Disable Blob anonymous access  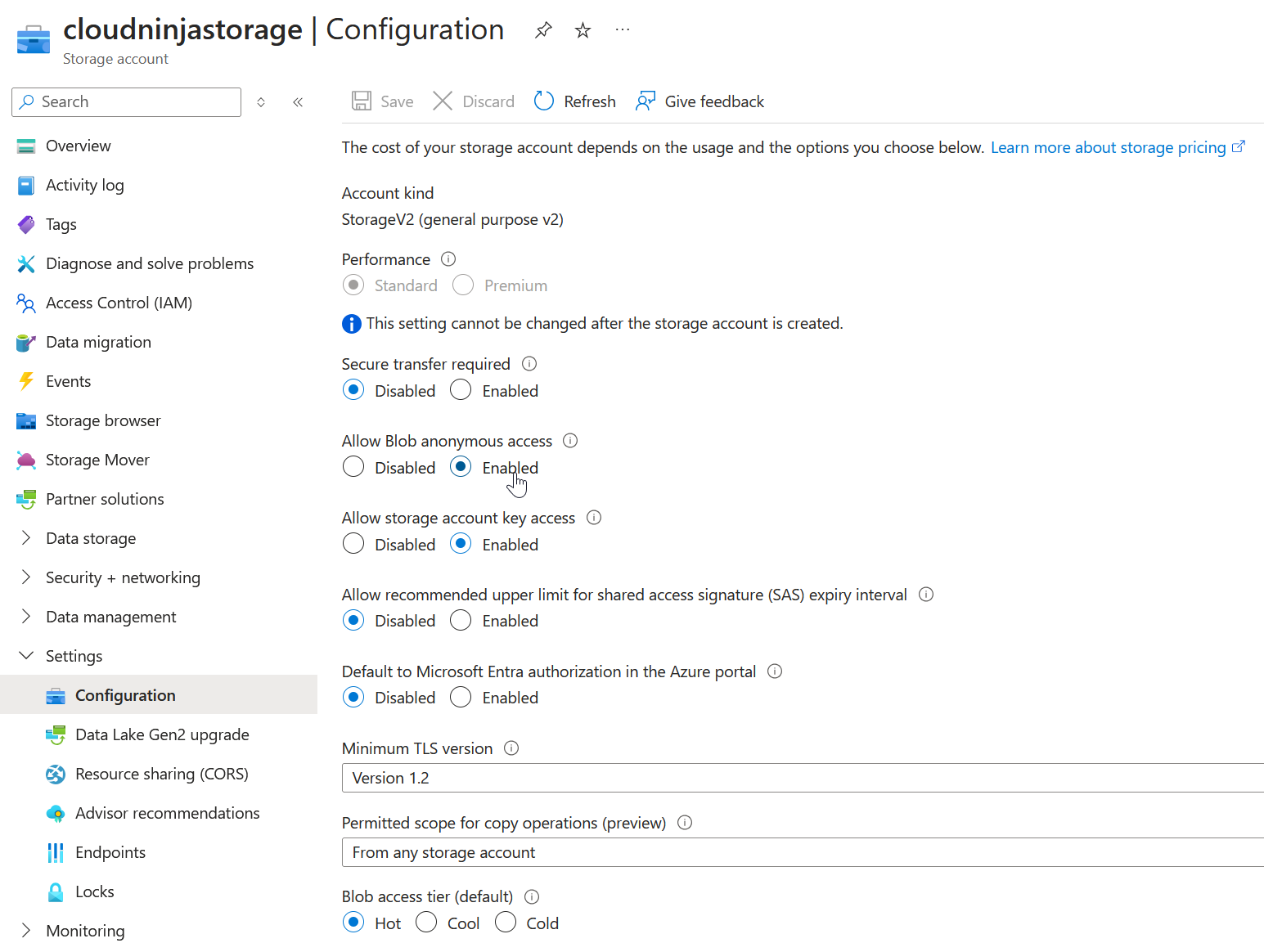point(353,466)
